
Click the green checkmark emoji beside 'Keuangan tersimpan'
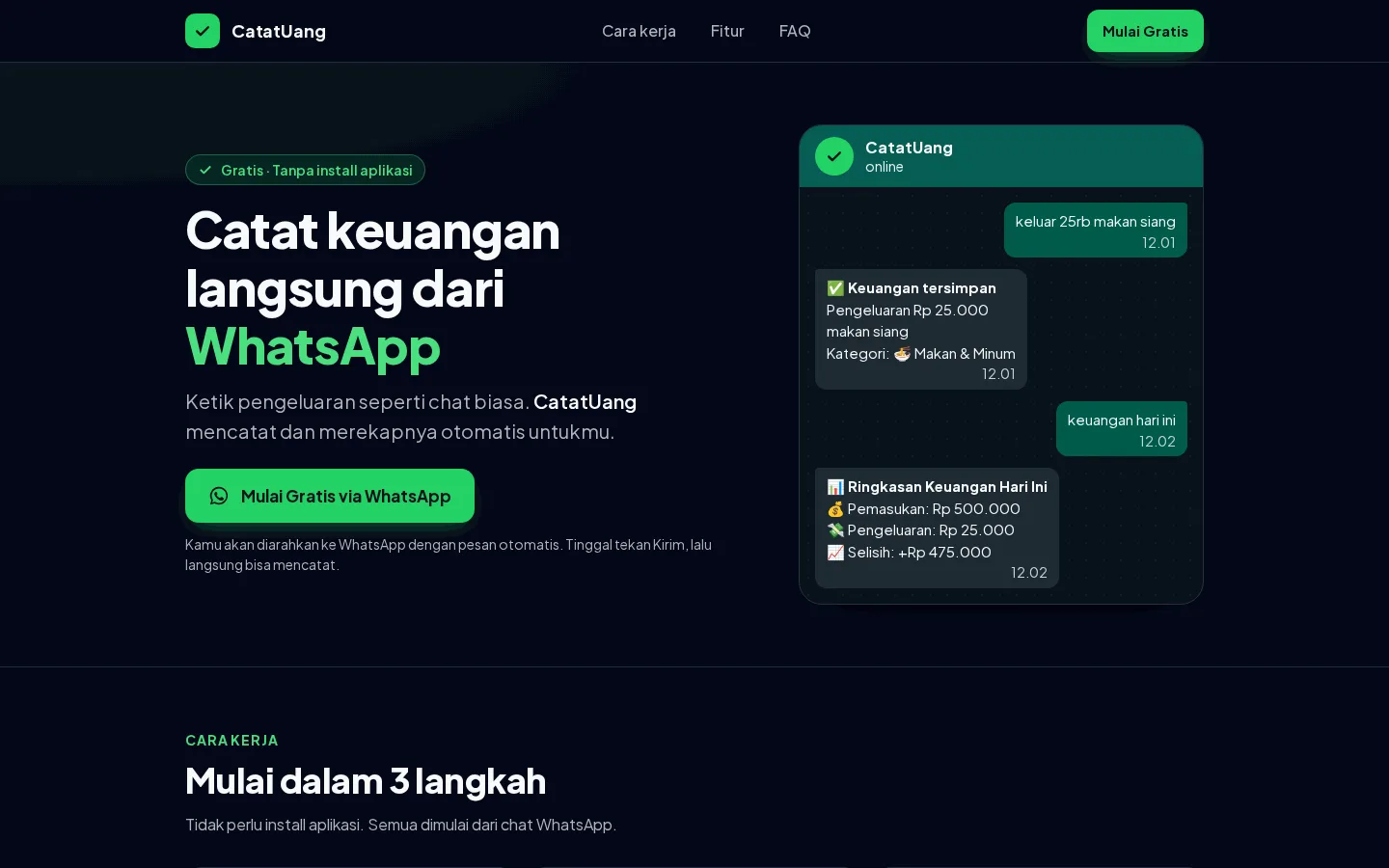click(835, 288)
